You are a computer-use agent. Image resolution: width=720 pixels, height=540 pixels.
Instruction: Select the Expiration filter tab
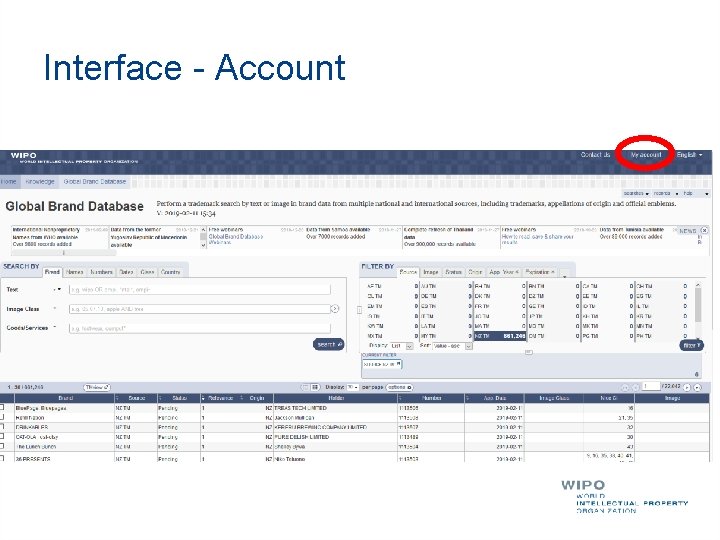(540, 272)
